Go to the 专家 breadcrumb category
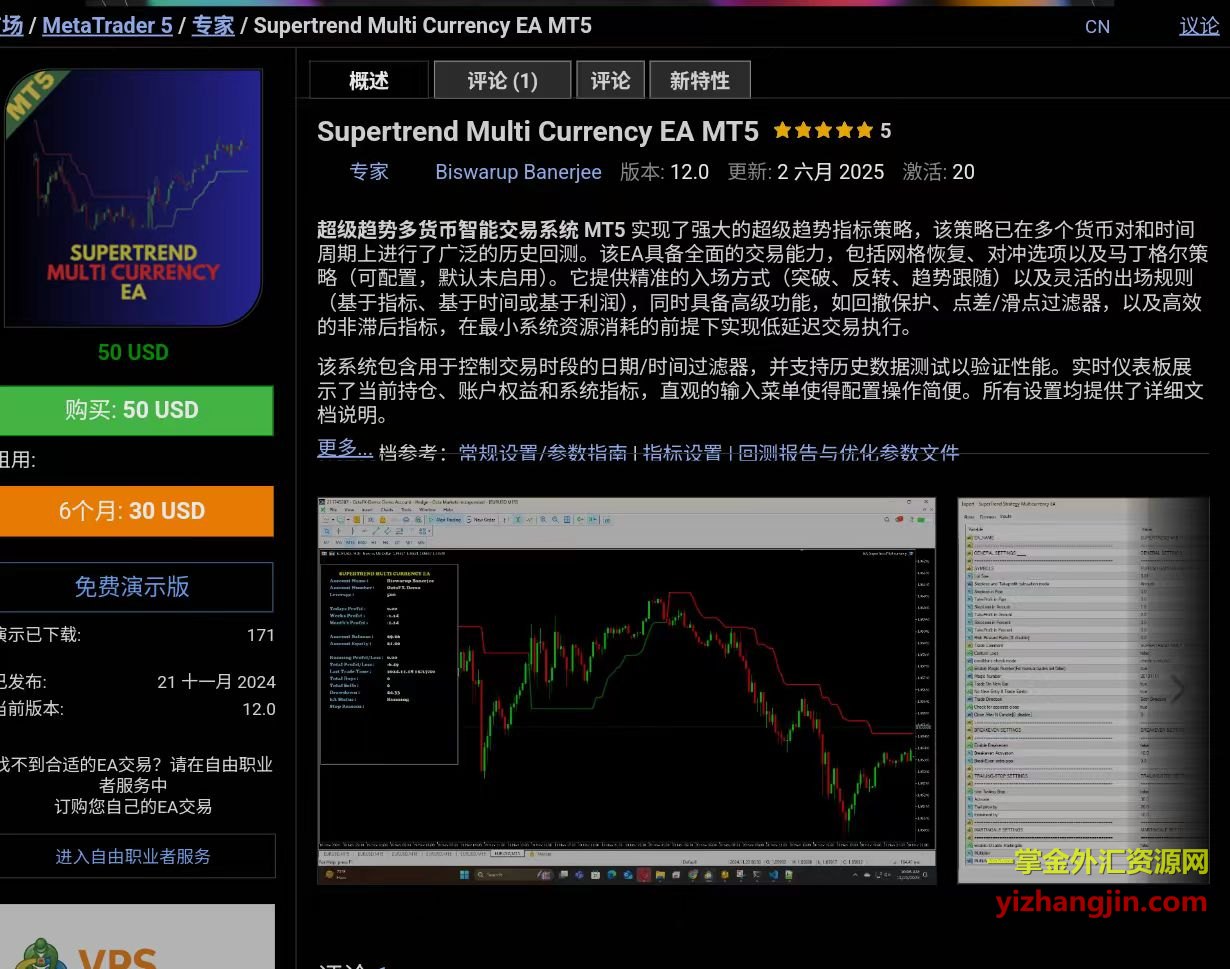The width and height of the screenshot is (1230, 969). click(x=213, y=26)
